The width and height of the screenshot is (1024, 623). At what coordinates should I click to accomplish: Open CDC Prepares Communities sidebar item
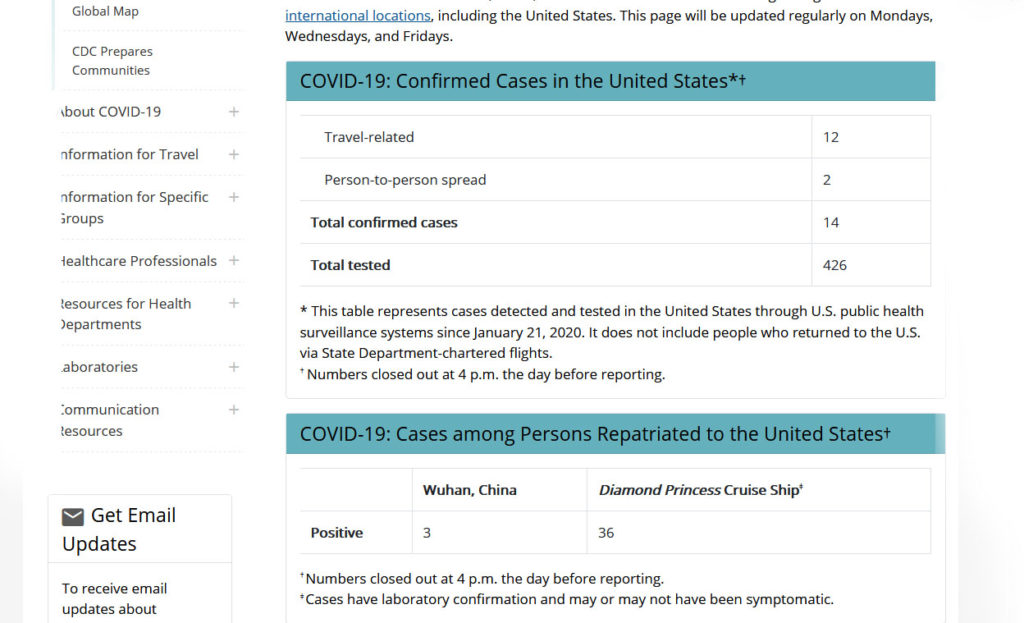tap(112, 61)
